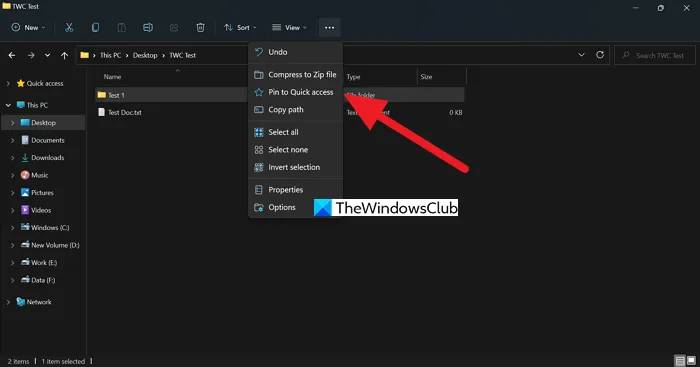The image size is (700, 367).
Task: Open the Sort dropdown
Action: (x=240, y=28)
